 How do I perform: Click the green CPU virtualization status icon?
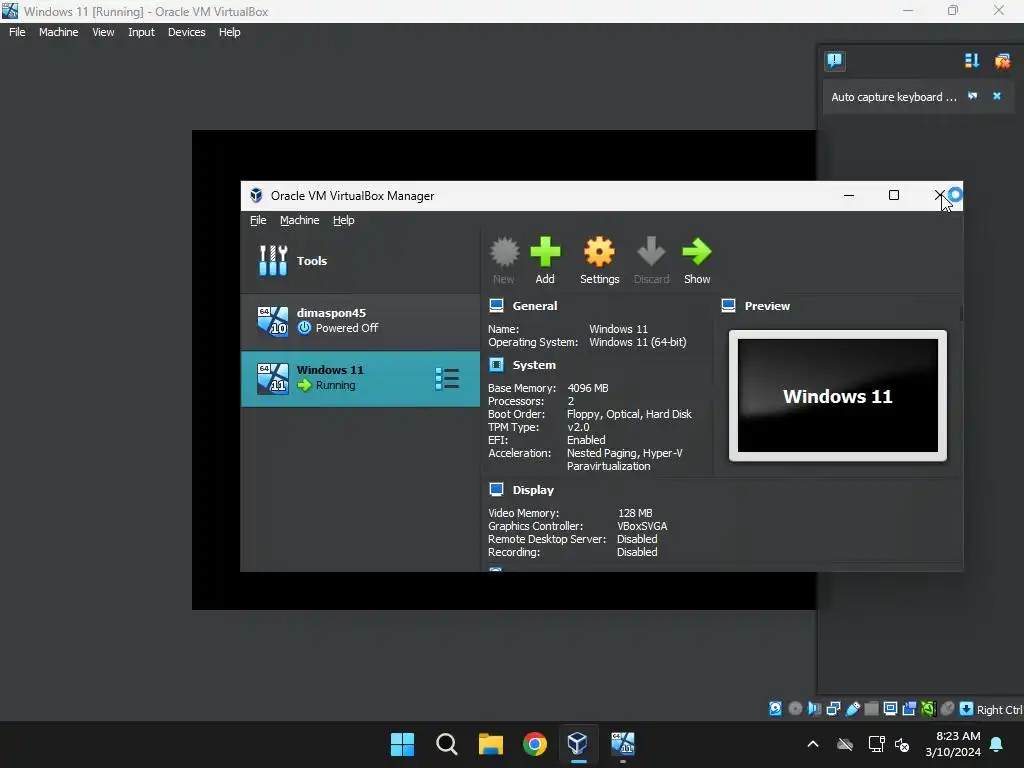click(928, 709)
